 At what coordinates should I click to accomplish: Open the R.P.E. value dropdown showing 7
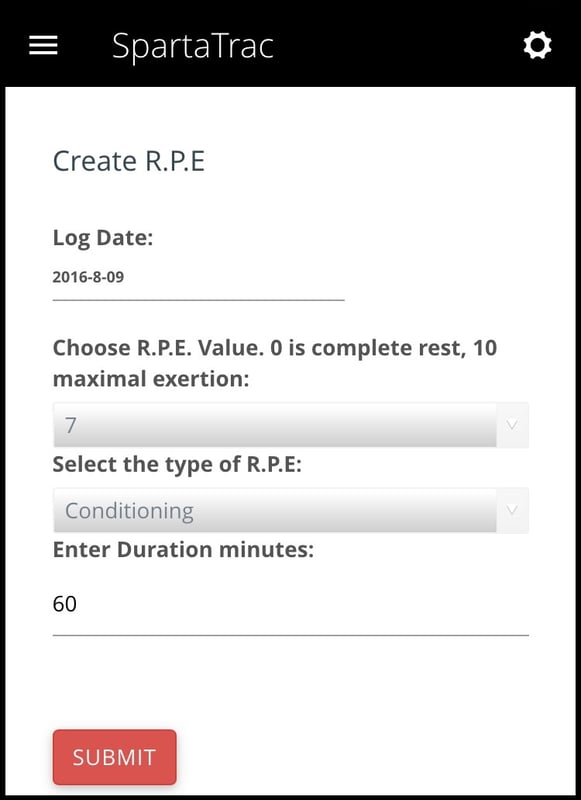[291, 425]
